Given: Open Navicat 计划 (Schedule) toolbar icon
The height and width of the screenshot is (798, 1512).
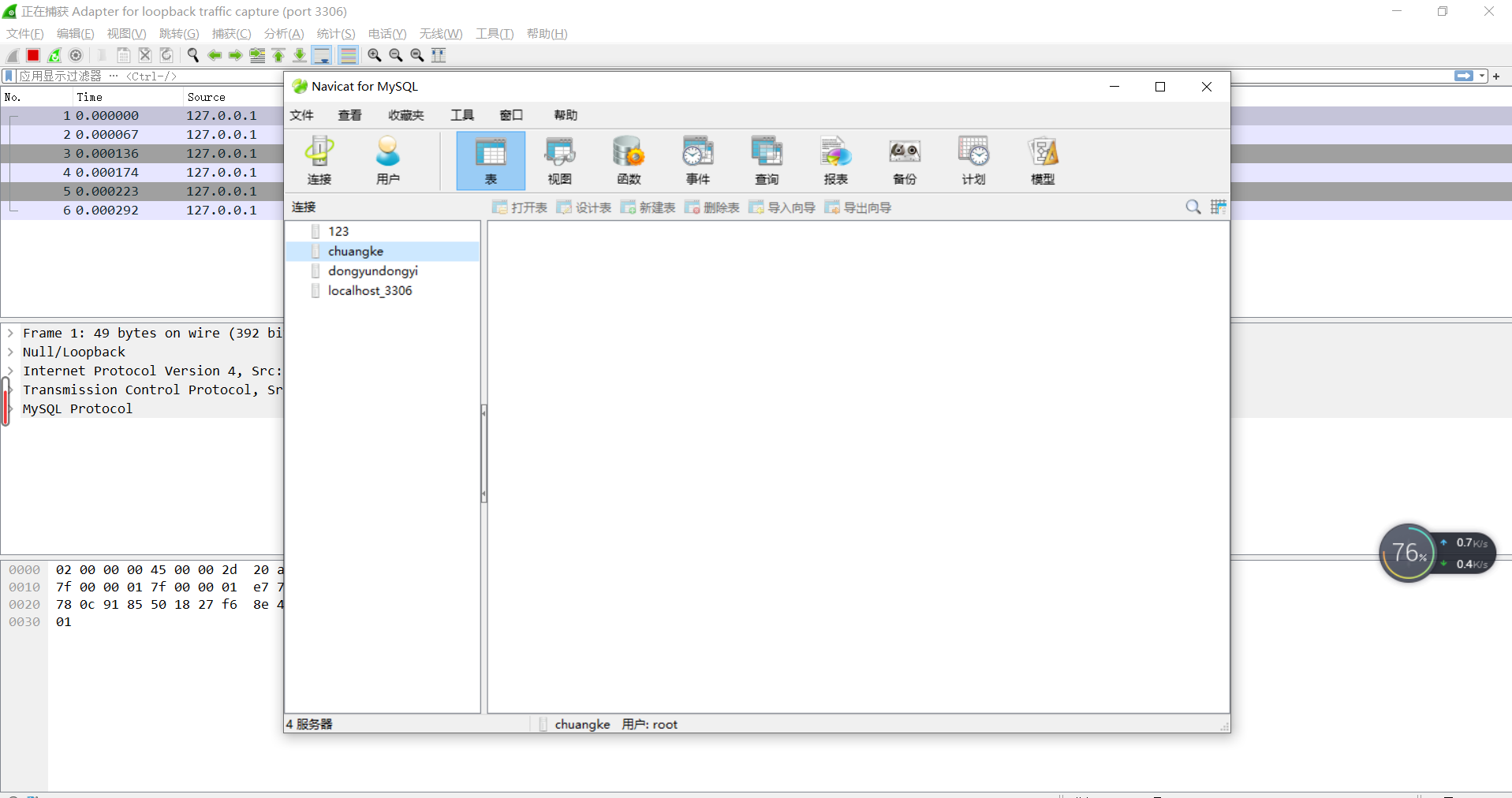Looking at the screenshot, I should 973,161.
